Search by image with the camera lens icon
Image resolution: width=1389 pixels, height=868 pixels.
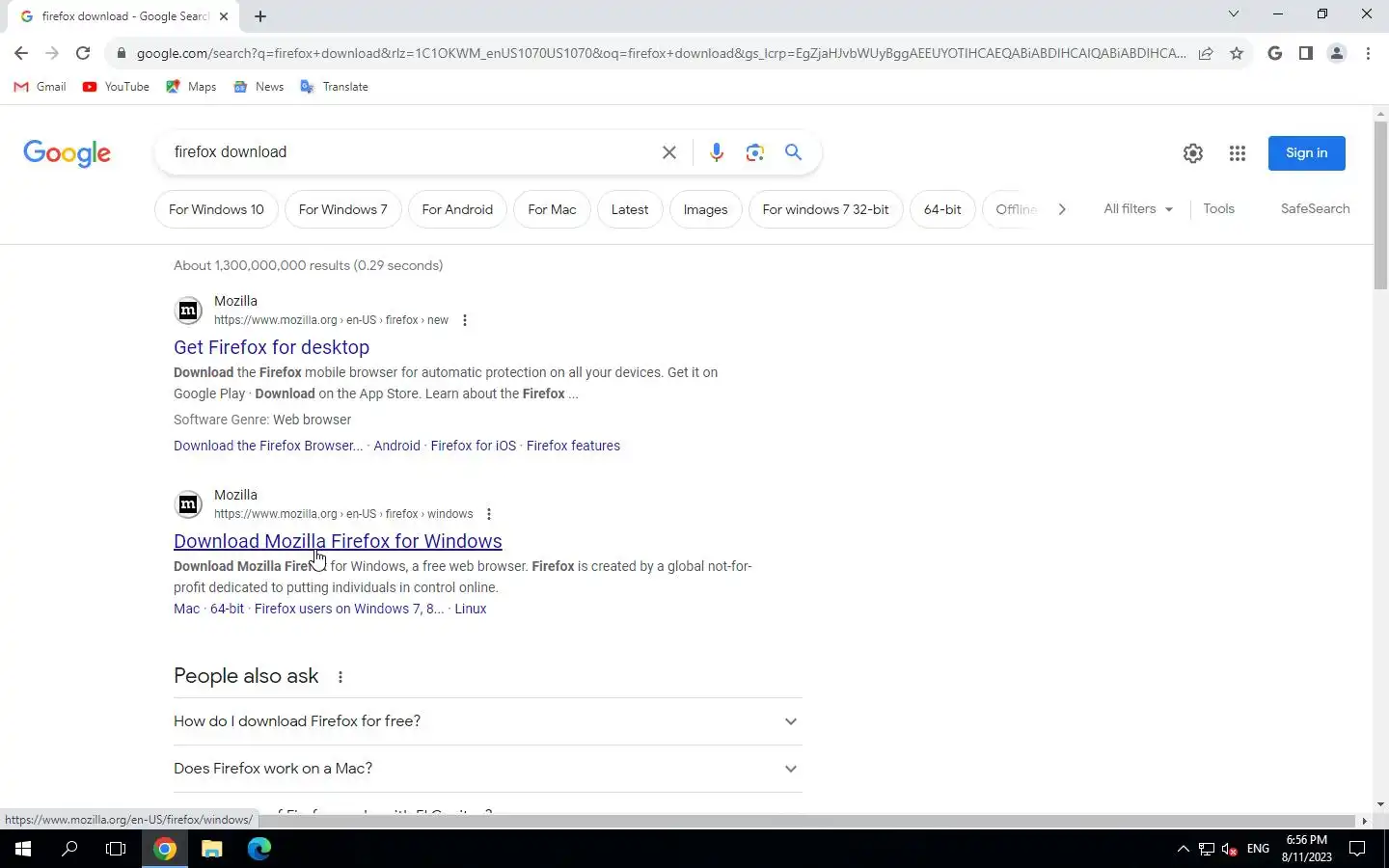point(754,152)
